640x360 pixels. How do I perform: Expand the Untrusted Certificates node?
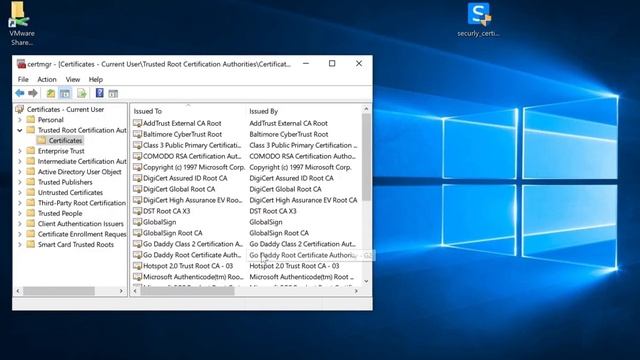tap(20, 192)
